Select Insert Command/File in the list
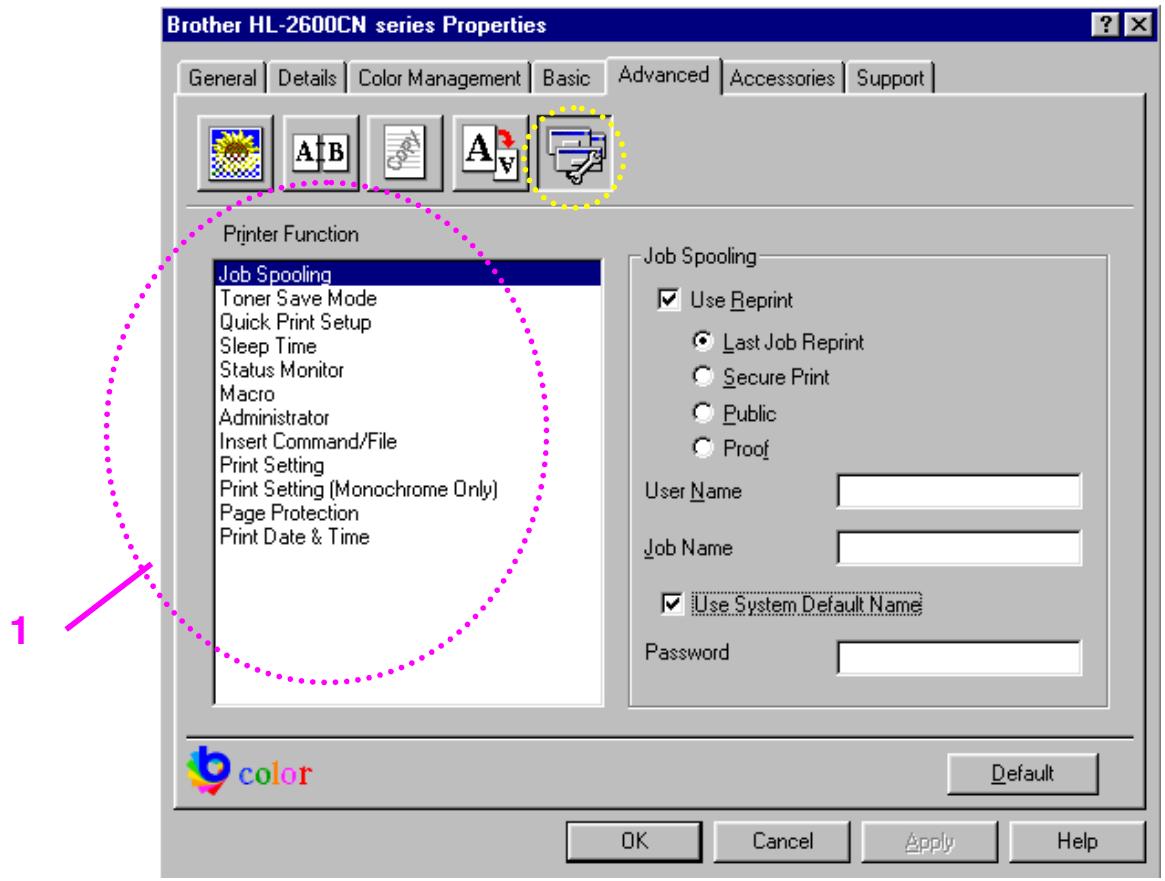The height and width of the screenshot is (881, 1165). [x=407, y=440]
